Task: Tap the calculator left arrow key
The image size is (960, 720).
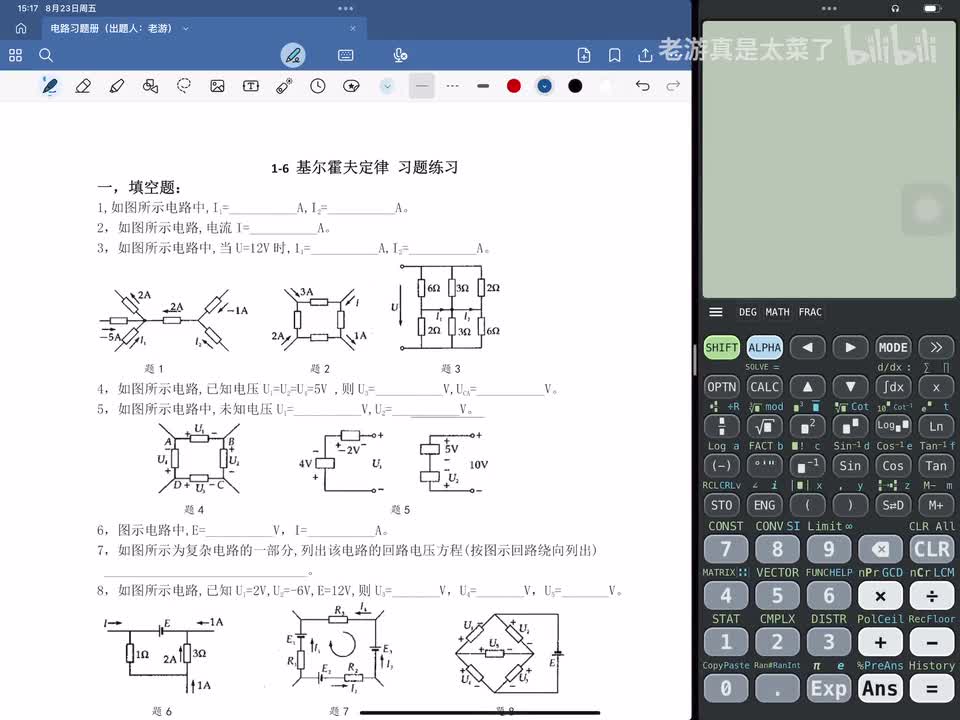Action: click(x=808, y=348)
